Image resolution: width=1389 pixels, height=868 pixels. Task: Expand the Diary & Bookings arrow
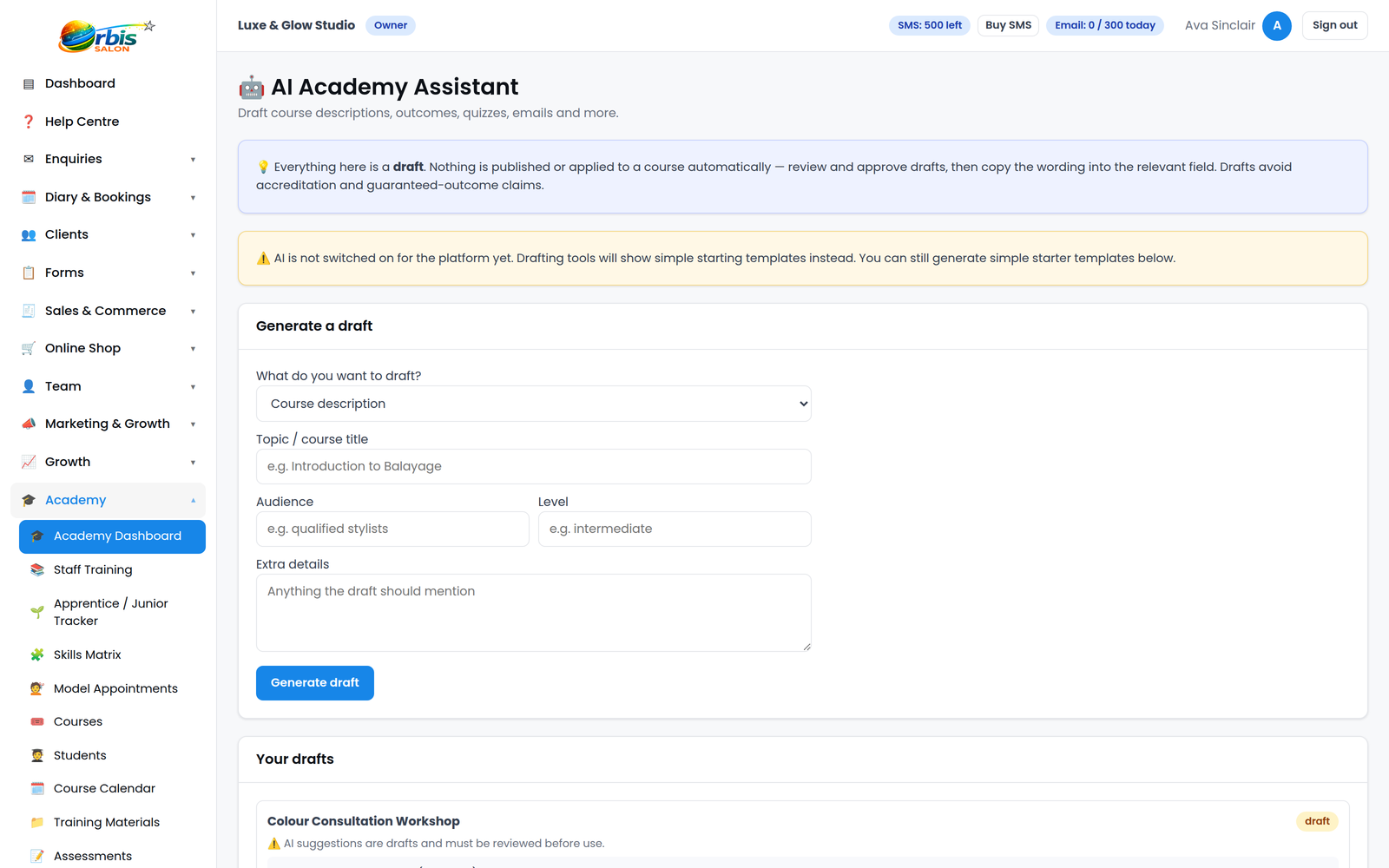coord(193,198)
